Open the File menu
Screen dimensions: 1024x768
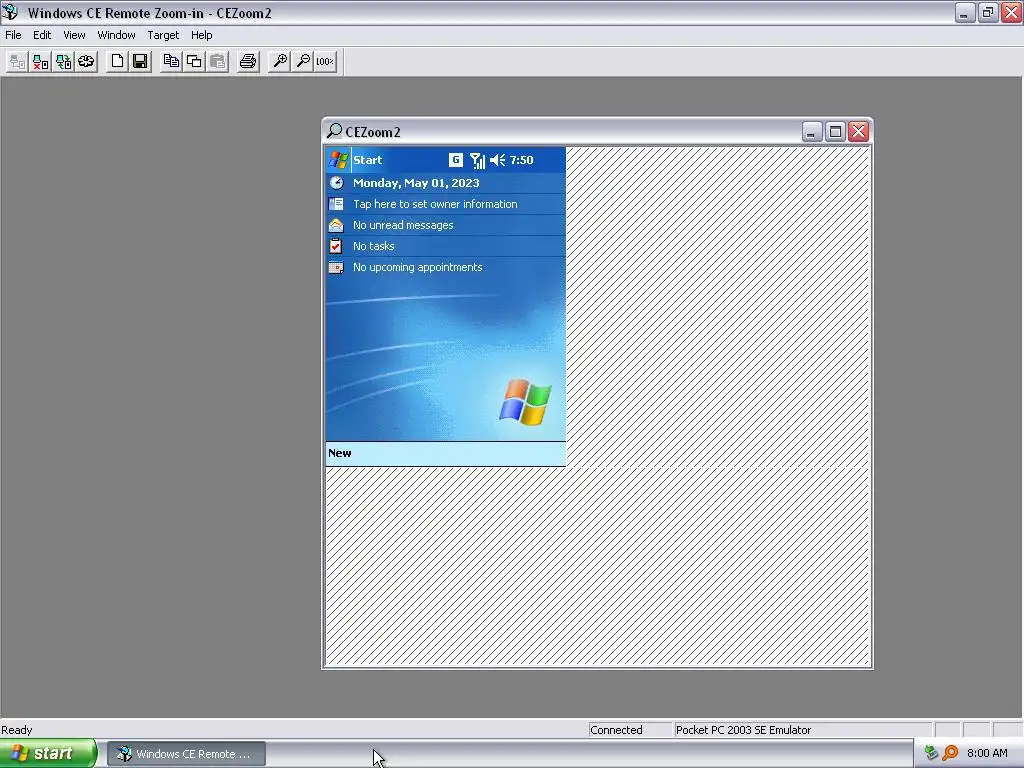13,35
